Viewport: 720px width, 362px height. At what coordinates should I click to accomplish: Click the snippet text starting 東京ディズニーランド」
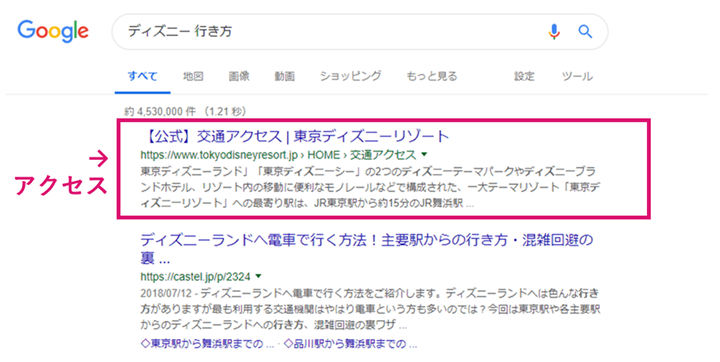(x=371, y=187)
